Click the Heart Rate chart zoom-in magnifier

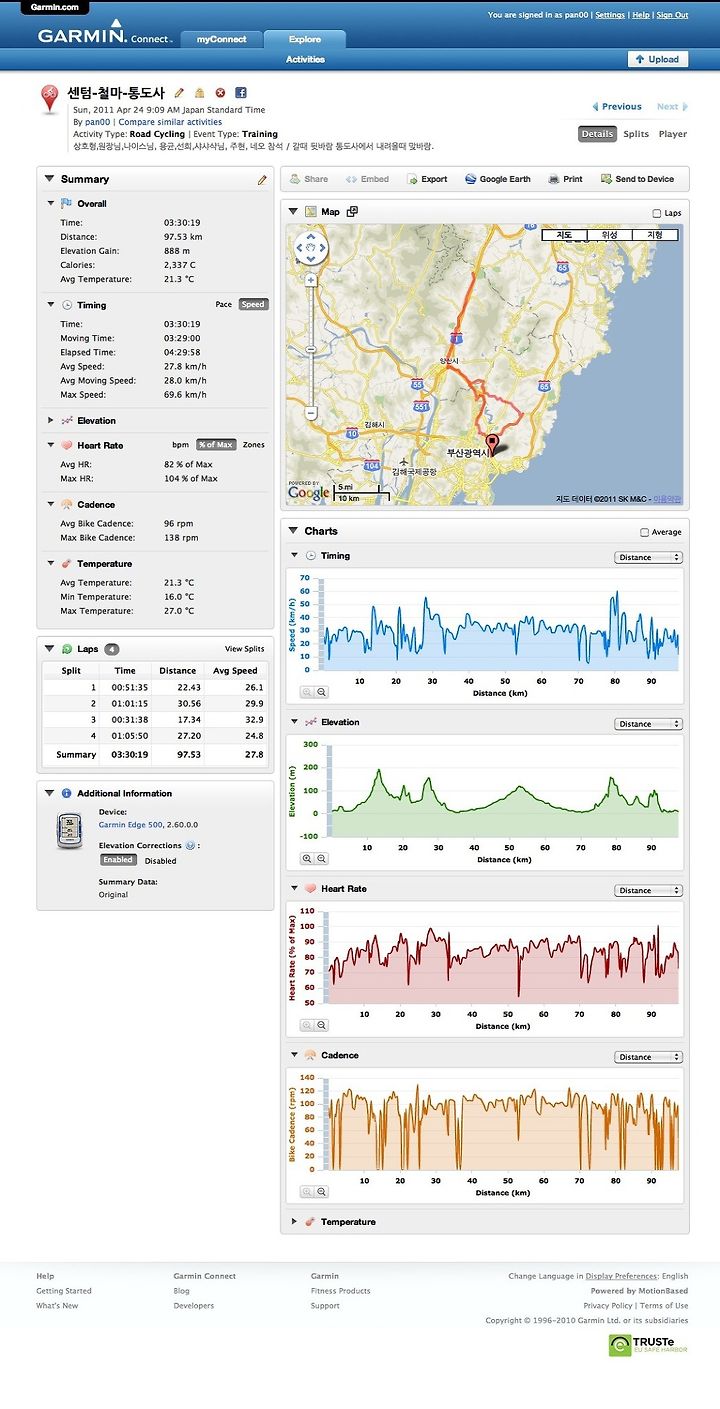pyautogui.click(x=308, y=1025)
